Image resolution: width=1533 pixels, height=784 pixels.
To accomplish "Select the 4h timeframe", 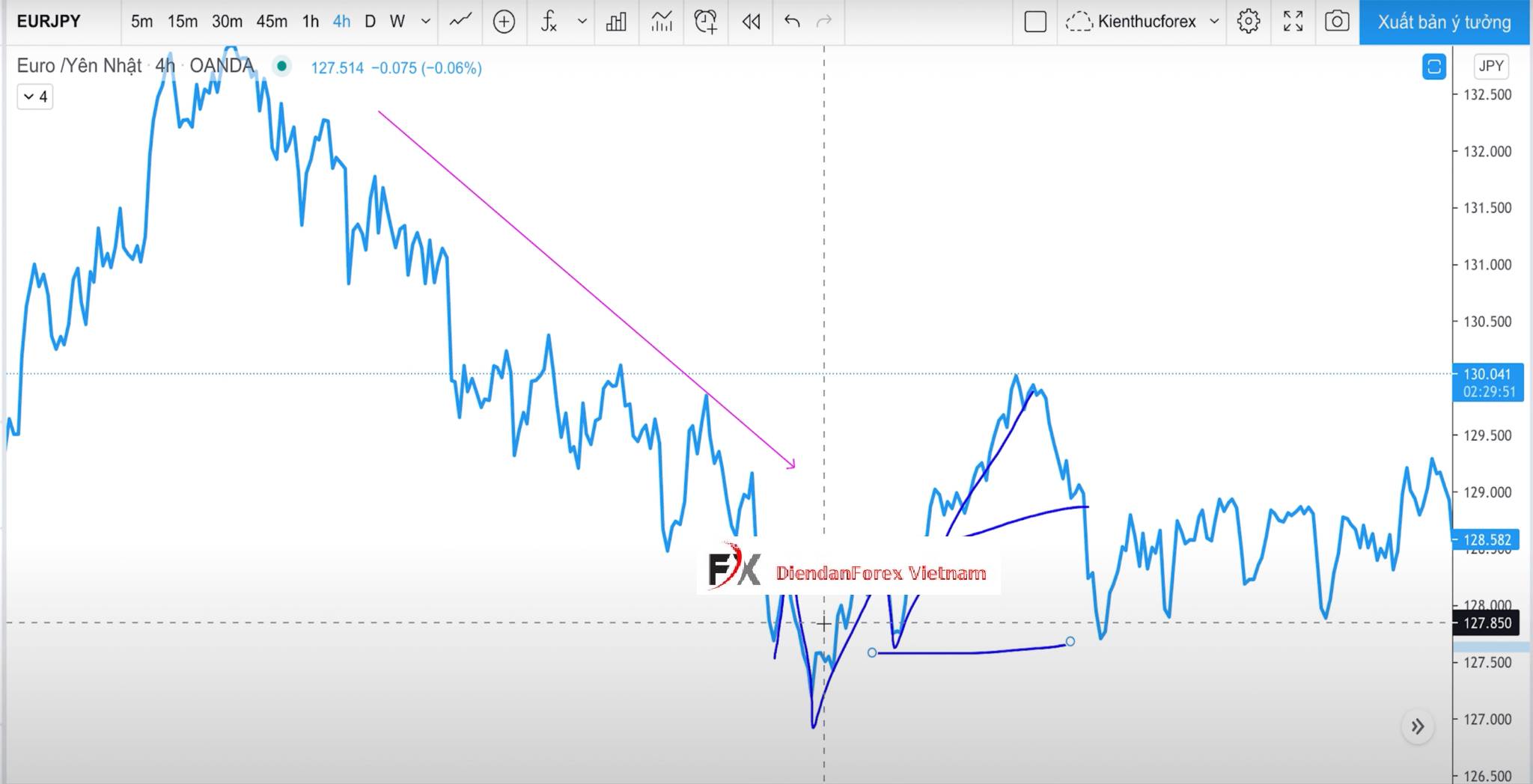I will [x=341, y=21].
